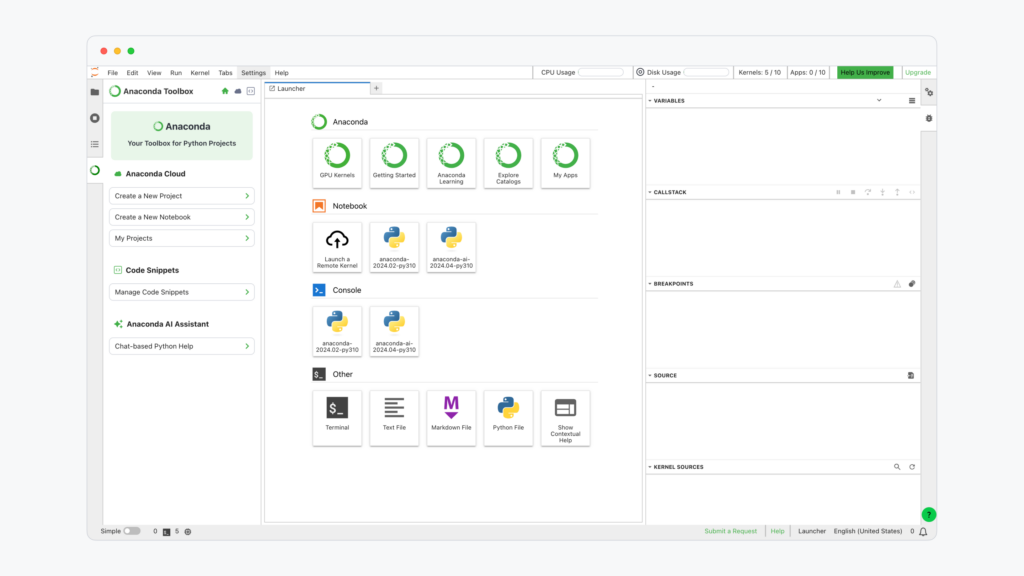
Task: Open the Run menu
Action: (x=176, y=73)
